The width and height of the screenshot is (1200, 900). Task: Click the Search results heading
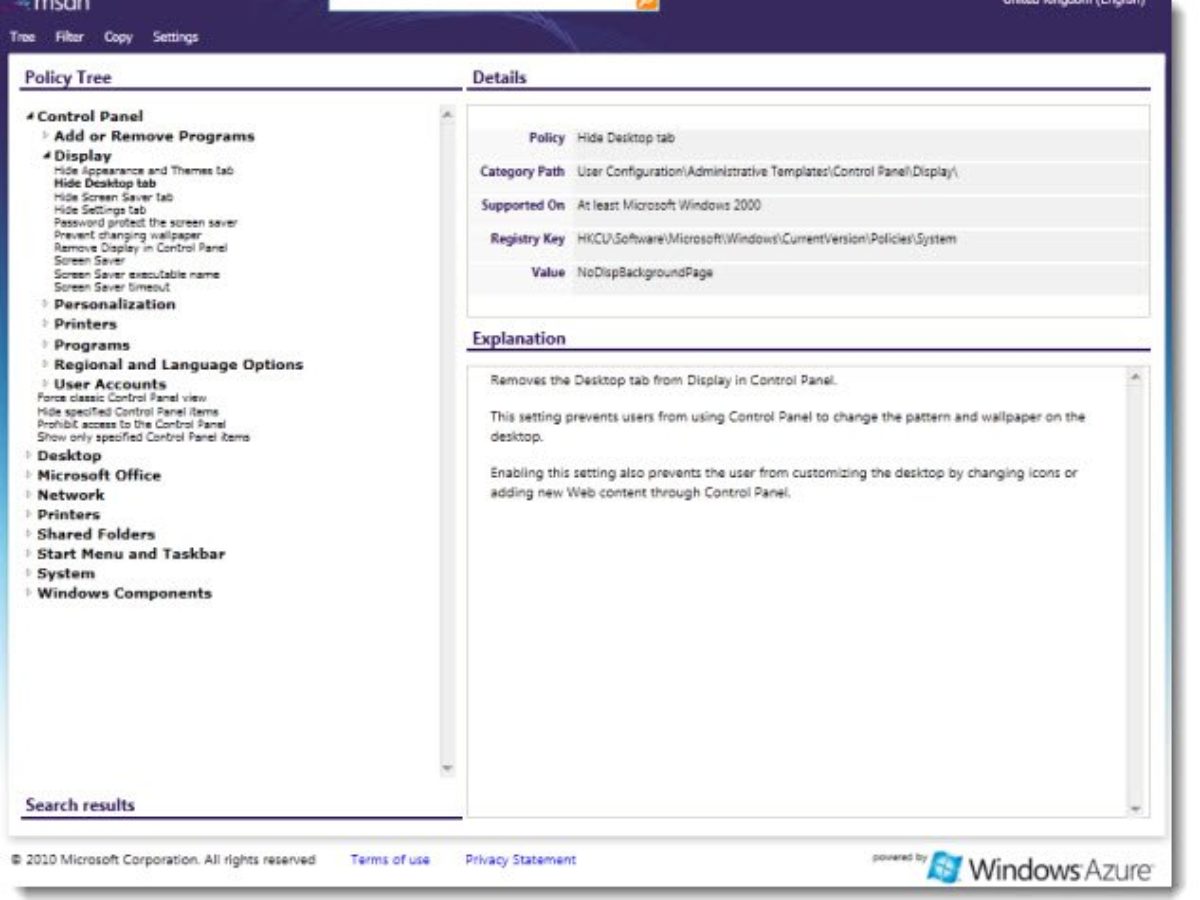click(80, 805)
